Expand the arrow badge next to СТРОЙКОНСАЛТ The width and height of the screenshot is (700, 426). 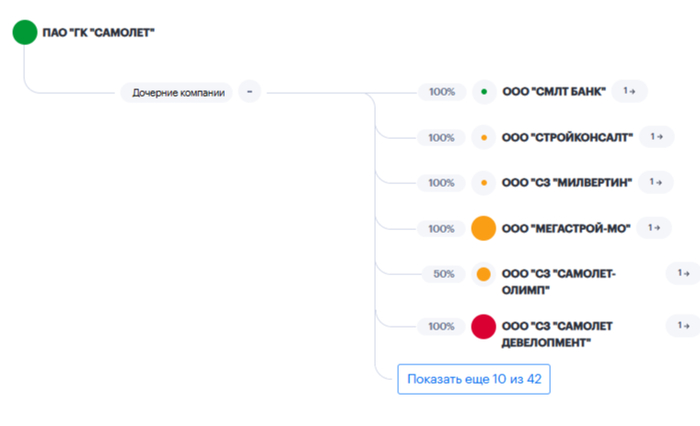655,136
